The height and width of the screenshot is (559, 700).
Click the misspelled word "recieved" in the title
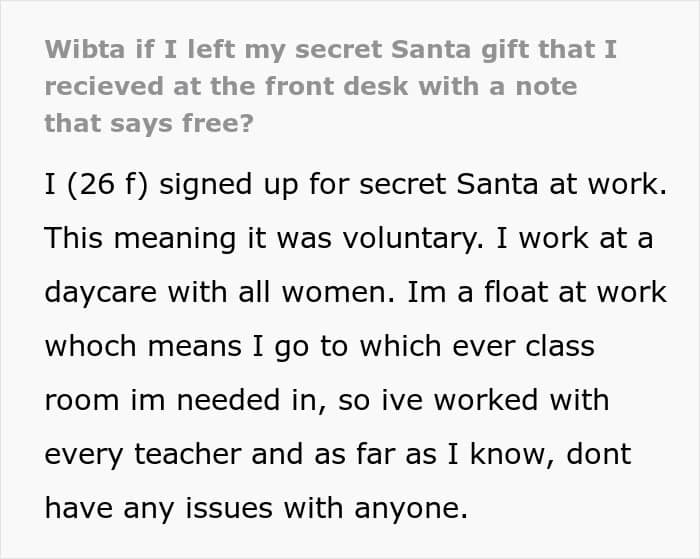coord(91,87)
